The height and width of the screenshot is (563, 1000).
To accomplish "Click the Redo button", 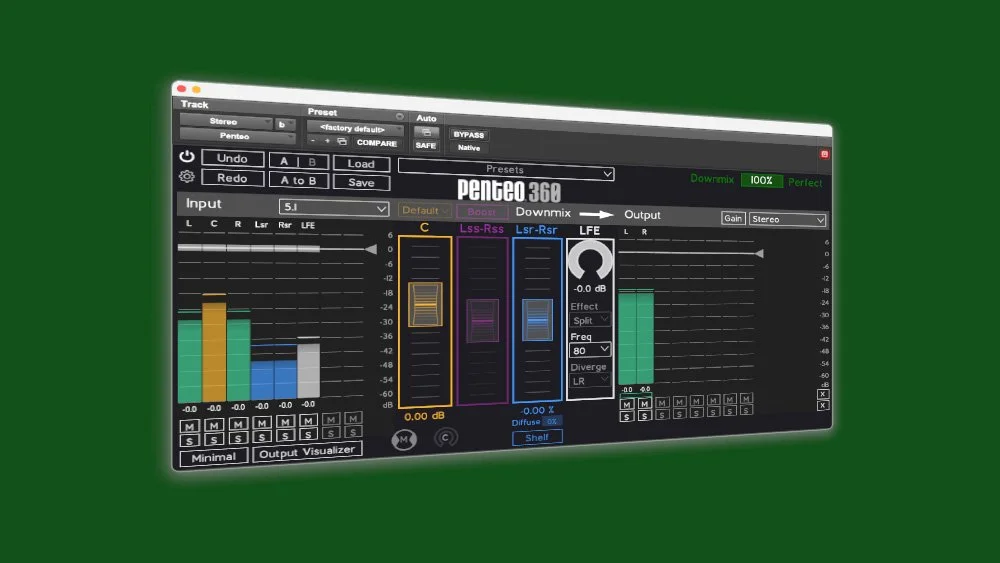I will tap(232, 178).
